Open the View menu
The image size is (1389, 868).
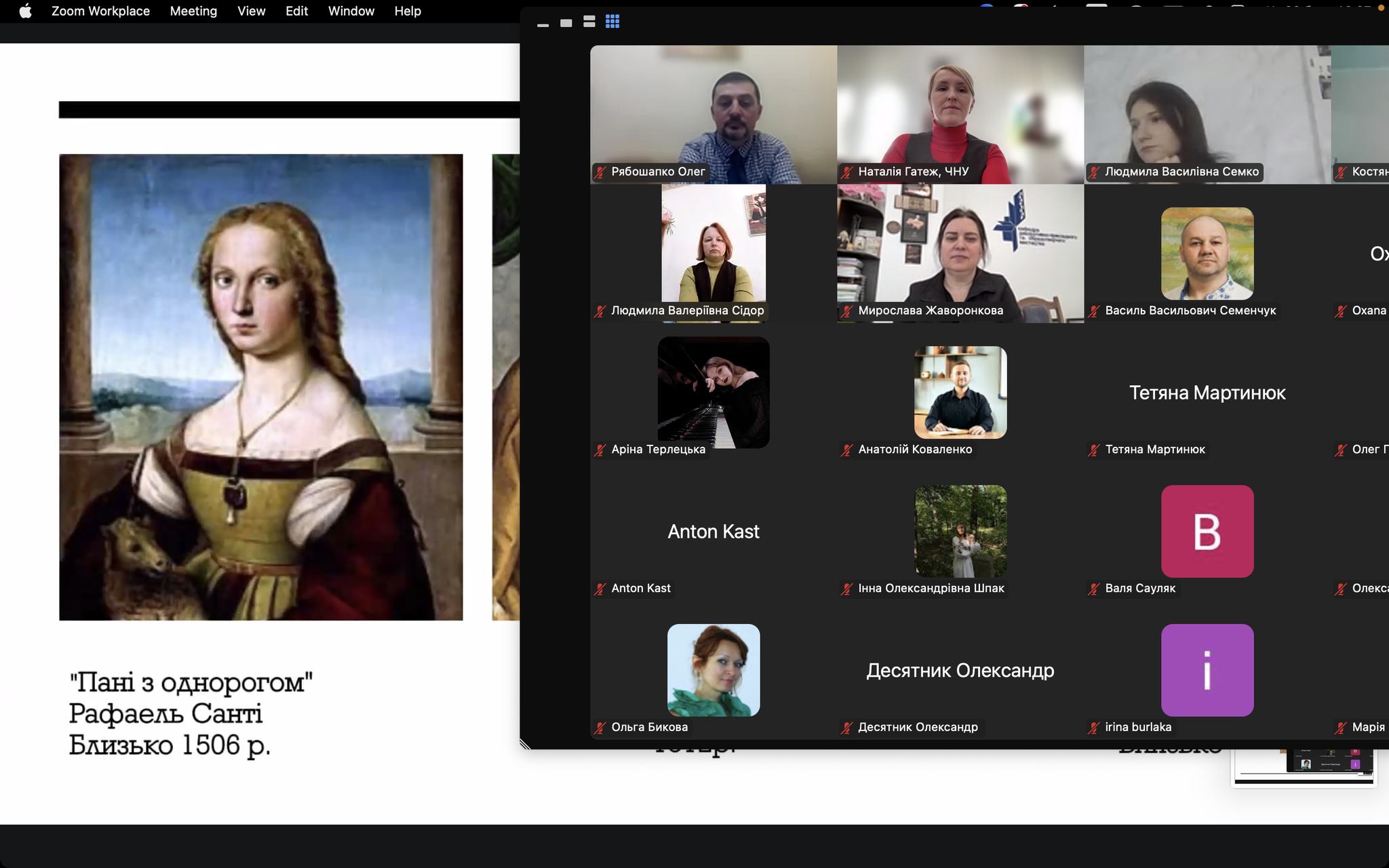point(251,11)
